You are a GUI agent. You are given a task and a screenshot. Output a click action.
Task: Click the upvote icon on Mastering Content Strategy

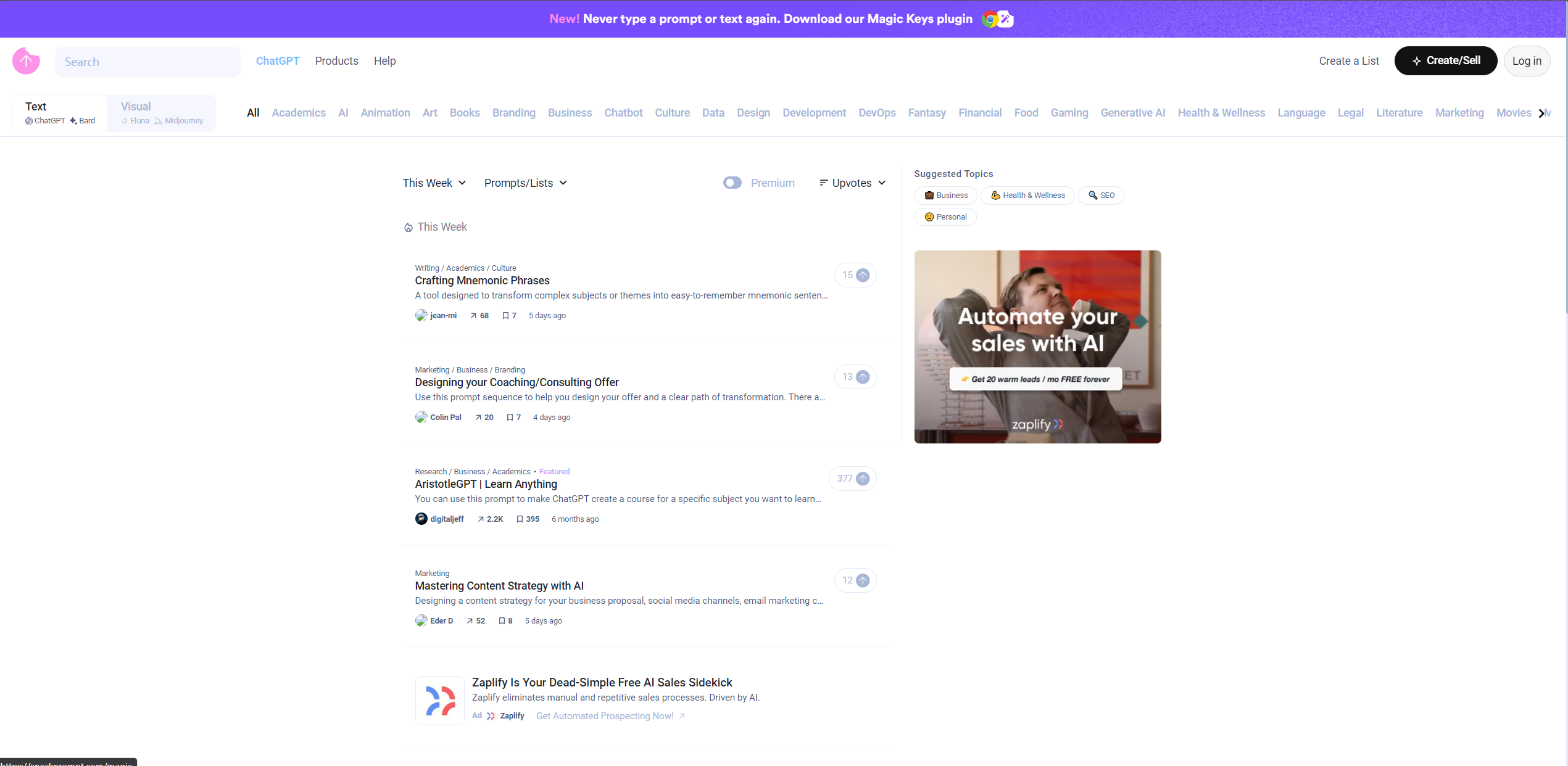(x=863, y=580)
